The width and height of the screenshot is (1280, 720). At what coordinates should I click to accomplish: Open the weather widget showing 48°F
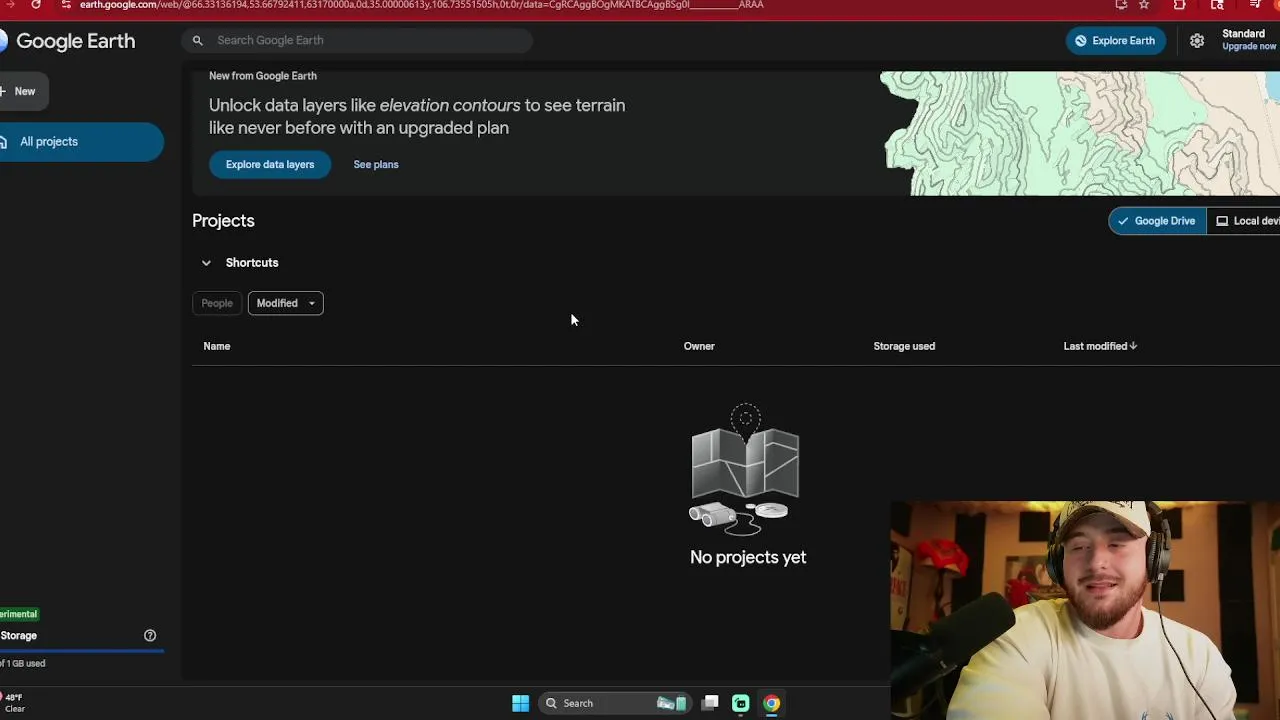pos(14,702)
